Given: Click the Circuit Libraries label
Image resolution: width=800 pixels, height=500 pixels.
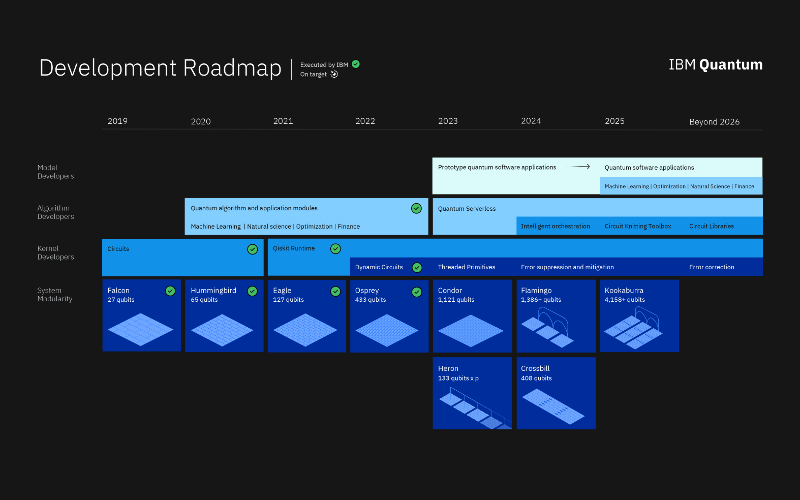Looking at the screenshot, I should click(712, 226).
